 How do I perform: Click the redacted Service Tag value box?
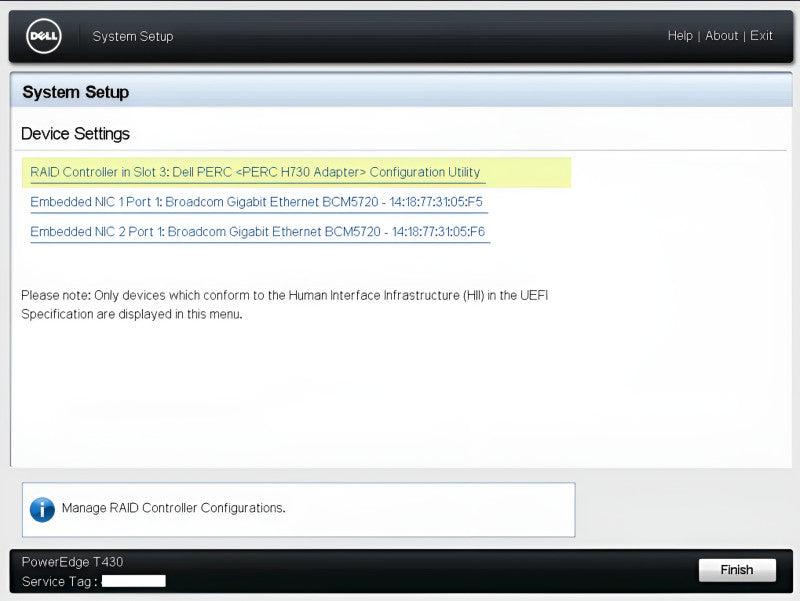point(134,581)
